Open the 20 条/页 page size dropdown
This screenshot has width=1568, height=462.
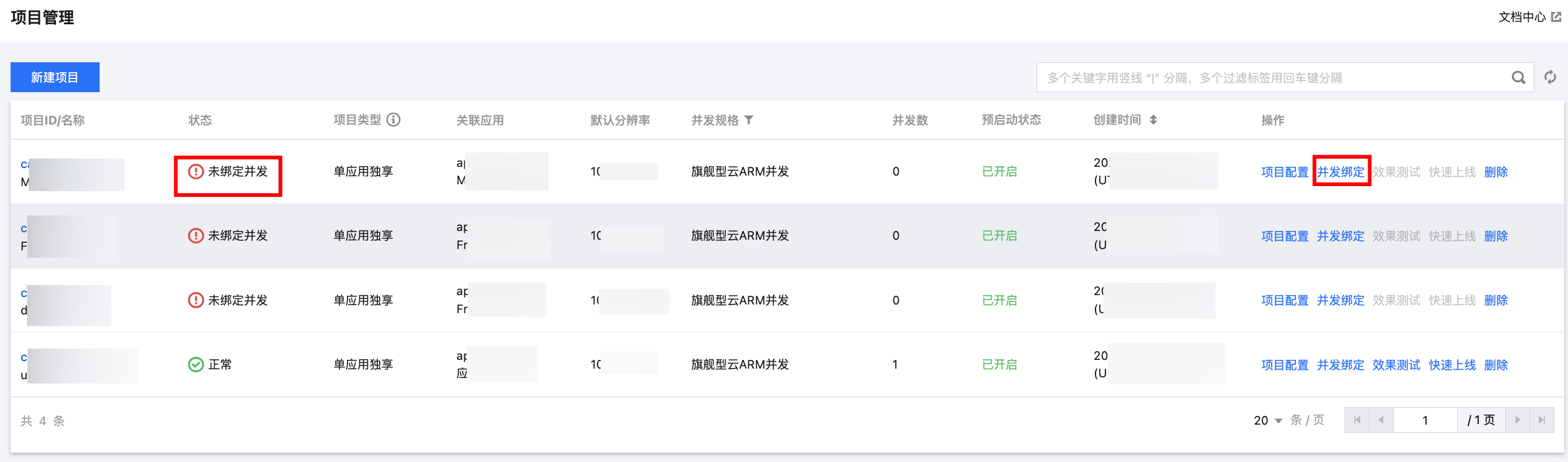coord(1268,420)
